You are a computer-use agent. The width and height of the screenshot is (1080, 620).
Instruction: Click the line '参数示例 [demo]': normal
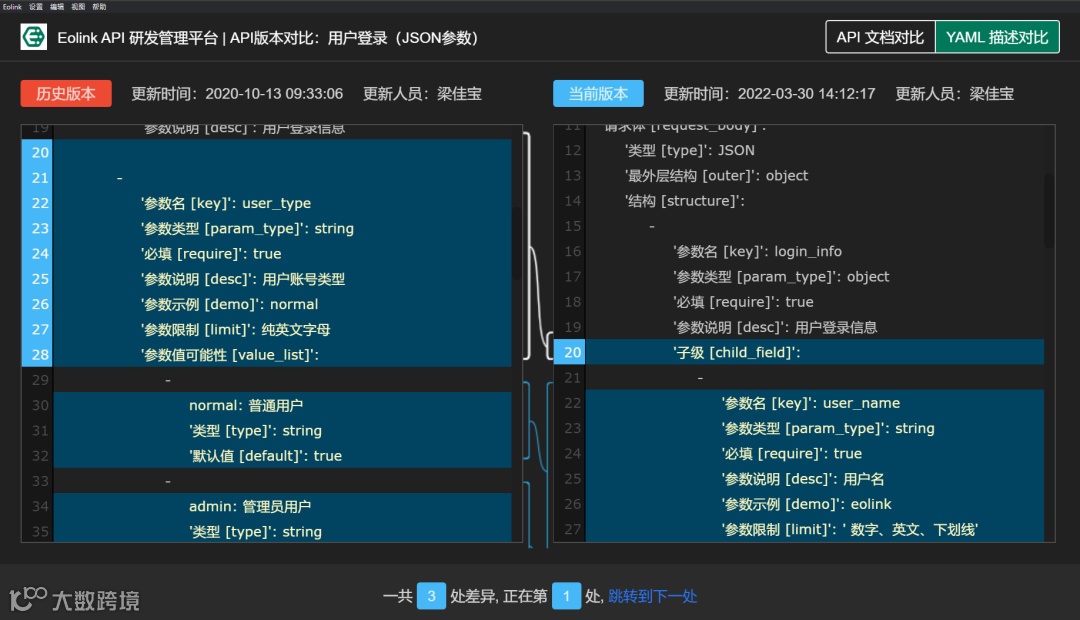click(229, 304)
